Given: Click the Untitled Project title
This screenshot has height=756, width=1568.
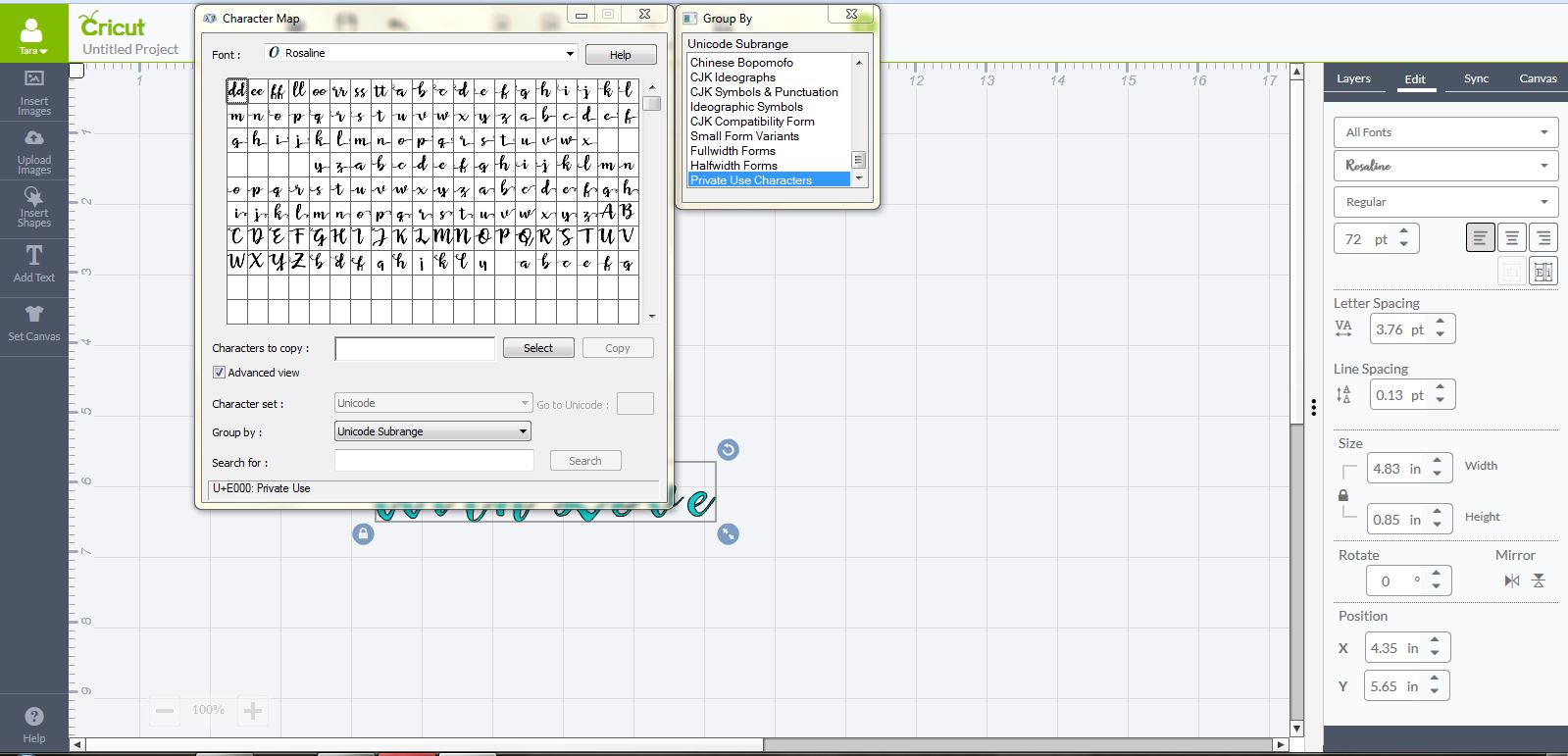Looking at the screenshot, I should pyautogui.click(x=130, y=49).
